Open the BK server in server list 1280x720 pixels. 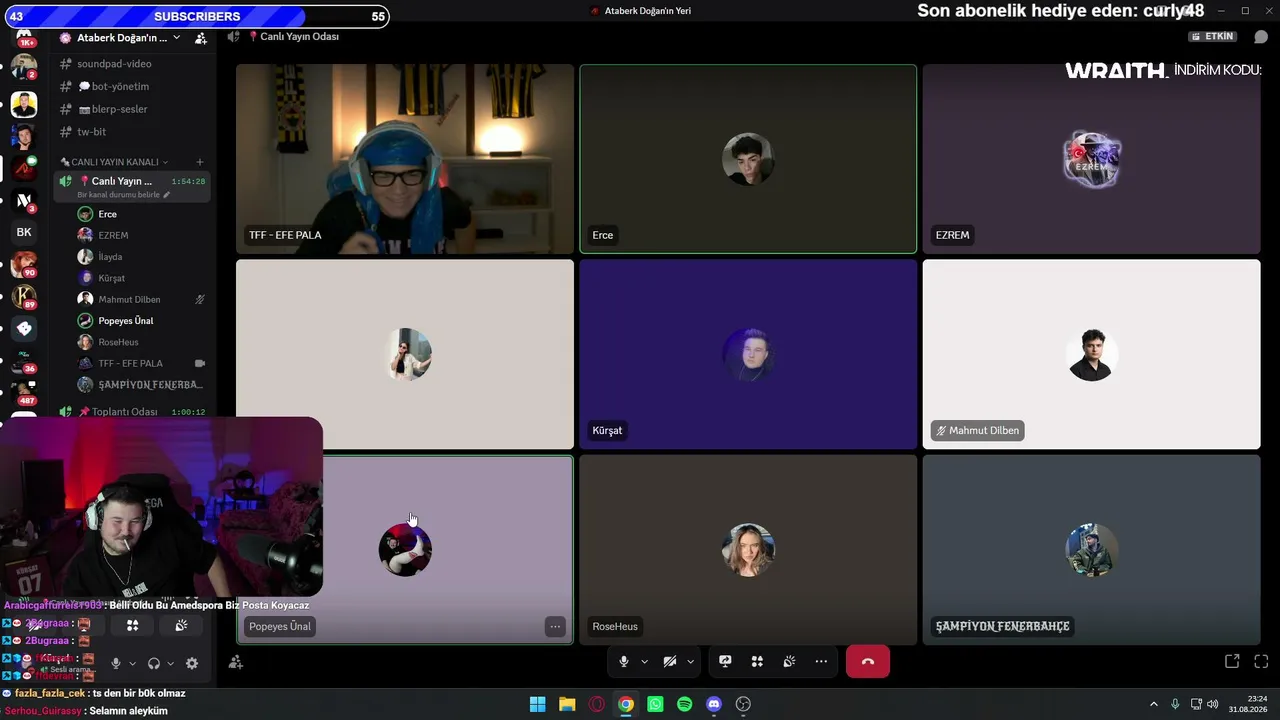click(x=24, y=232)
